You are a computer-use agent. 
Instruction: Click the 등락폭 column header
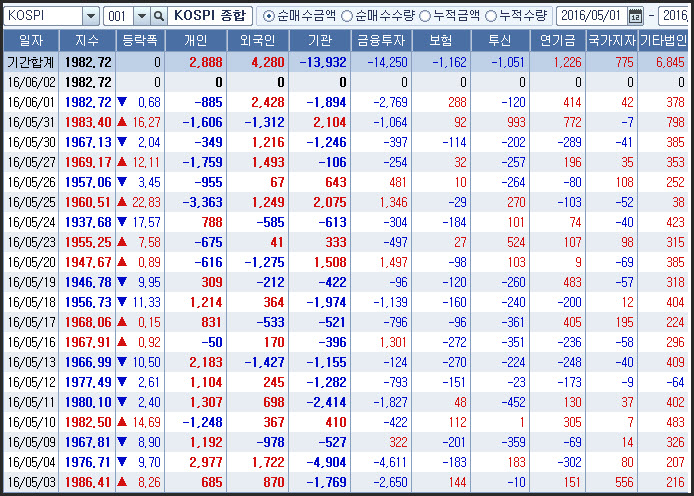[140, 41]
